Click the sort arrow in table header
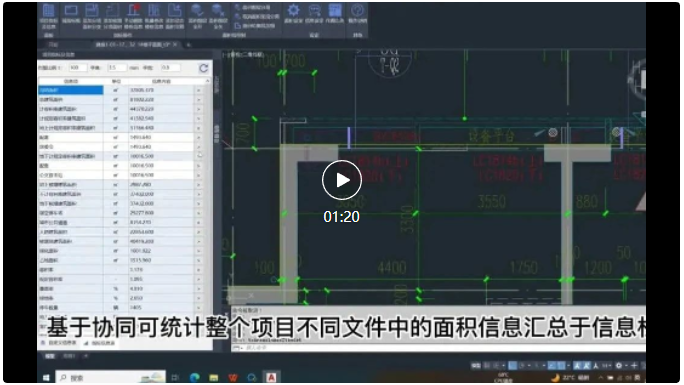This screenshot has height=385, width=684. click(x=207, y=81)
